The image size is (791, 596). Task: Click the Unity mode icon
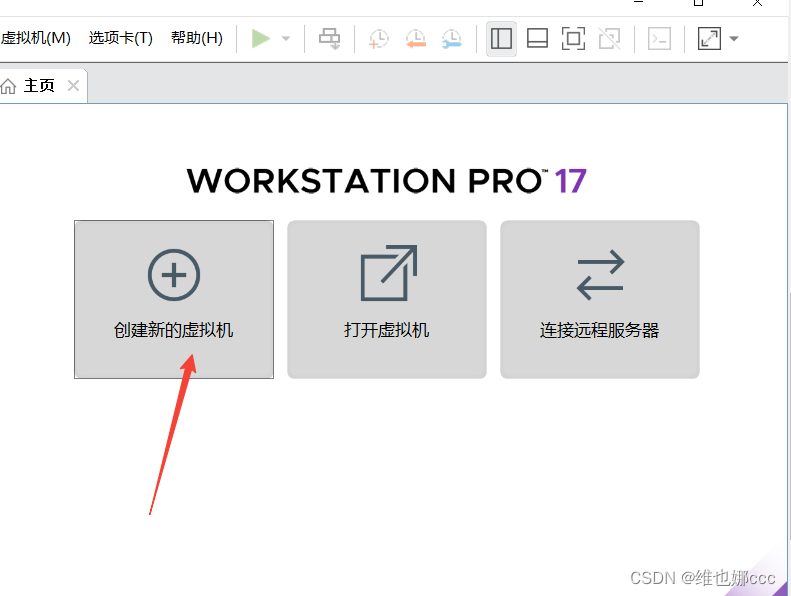click(609, 38)
